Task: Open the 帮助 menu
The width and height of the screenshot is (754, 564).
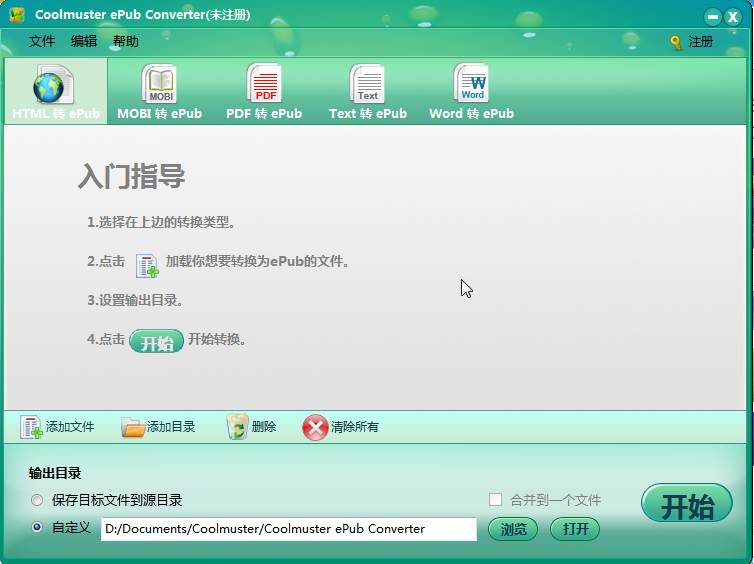Action: pos(126,41)
